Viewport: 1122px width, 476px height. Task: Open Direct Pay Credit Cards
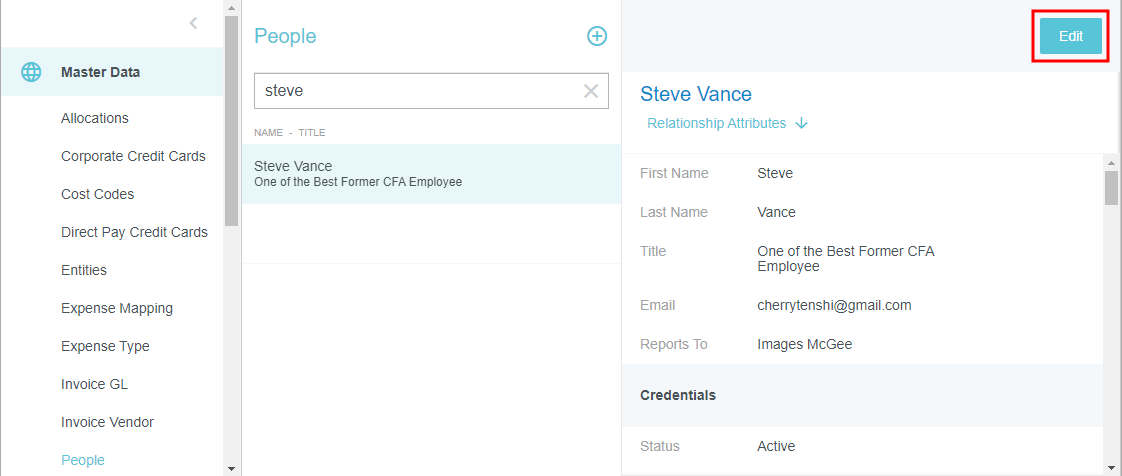pyautogui.click(x=134, y=232)
